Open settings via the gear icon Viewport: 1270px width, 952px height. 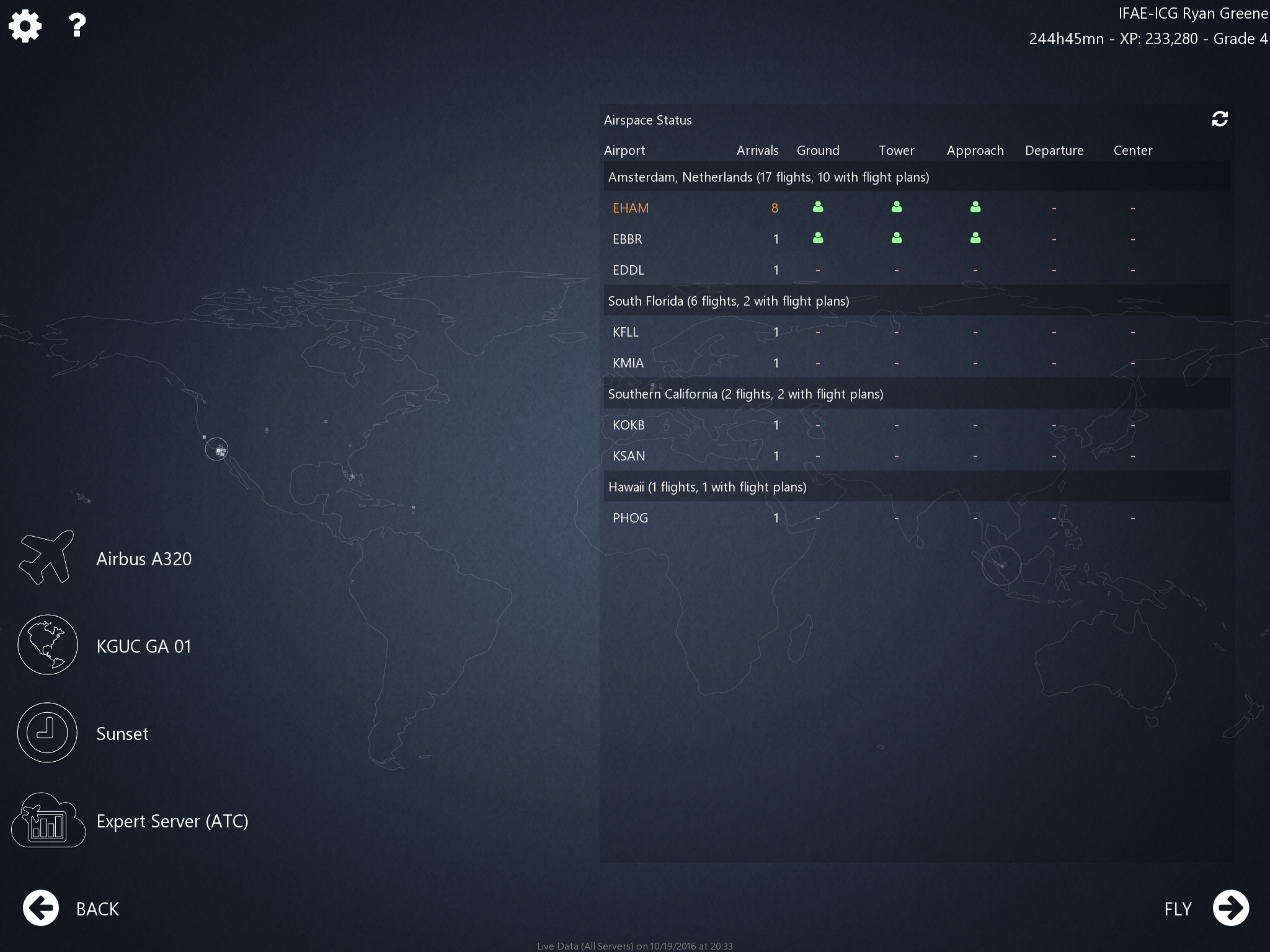coord(25,26)
